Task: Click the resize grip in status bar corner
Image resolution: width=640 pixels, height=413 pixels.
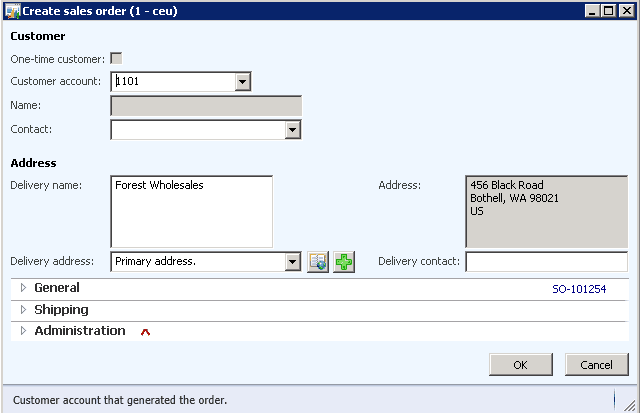Action: [x=630, y=404]
